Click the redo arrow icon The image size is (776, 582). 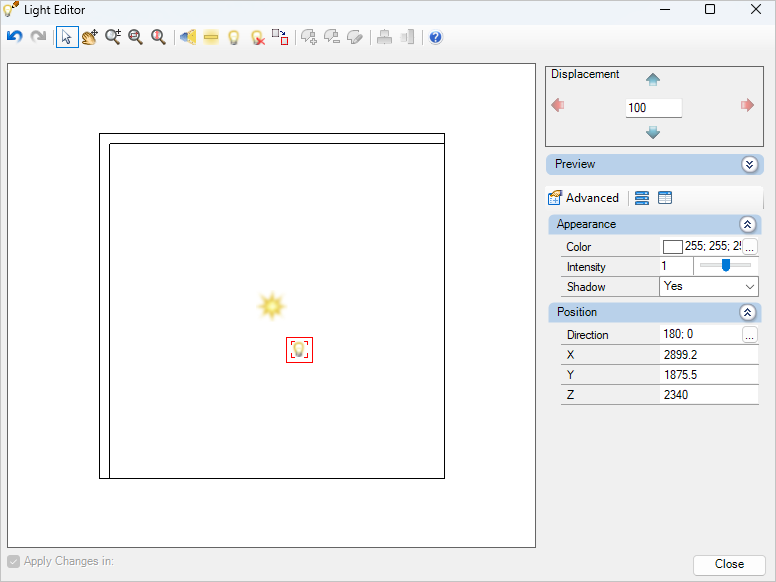pyautogui.click(x=38, y=37)
